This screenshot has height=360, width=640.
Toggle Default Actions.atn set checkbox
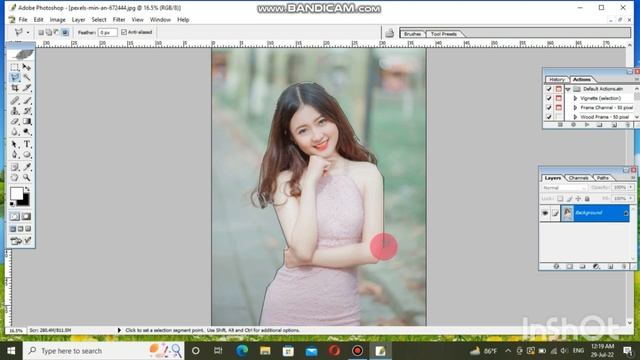tap(549, 89)
